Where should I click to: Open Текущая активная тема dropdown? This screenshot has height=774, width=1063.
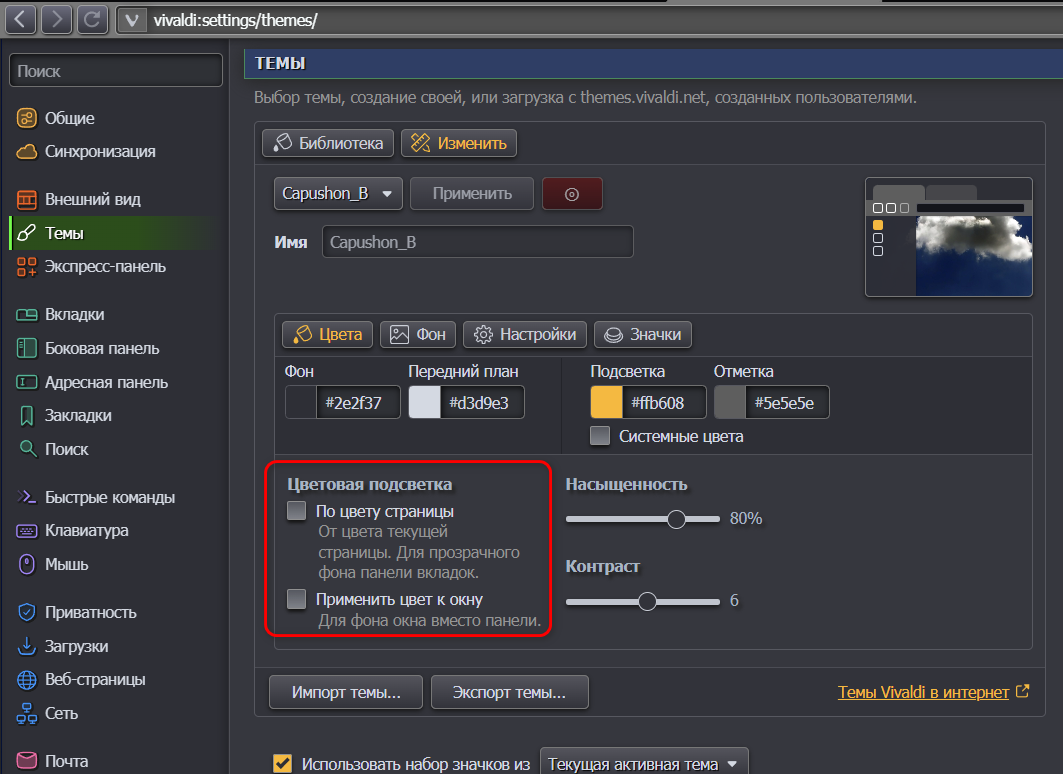coord(644,763)
